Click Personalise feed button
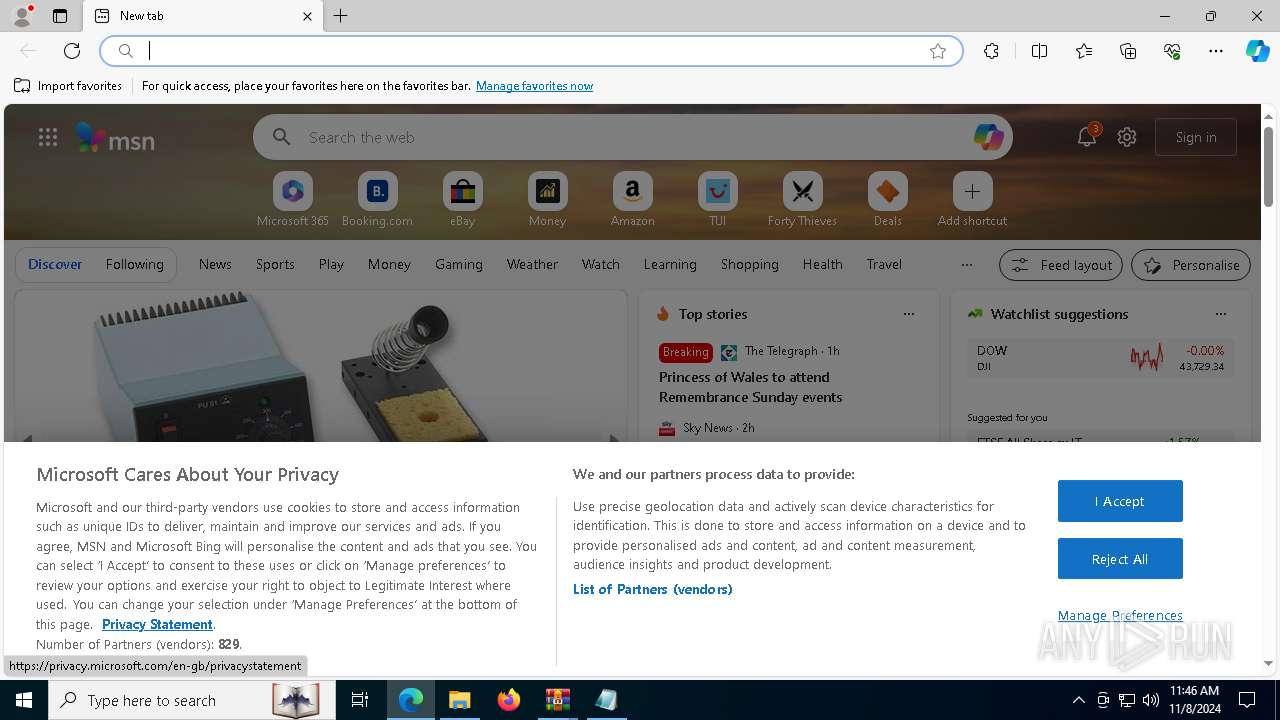 1191,265
